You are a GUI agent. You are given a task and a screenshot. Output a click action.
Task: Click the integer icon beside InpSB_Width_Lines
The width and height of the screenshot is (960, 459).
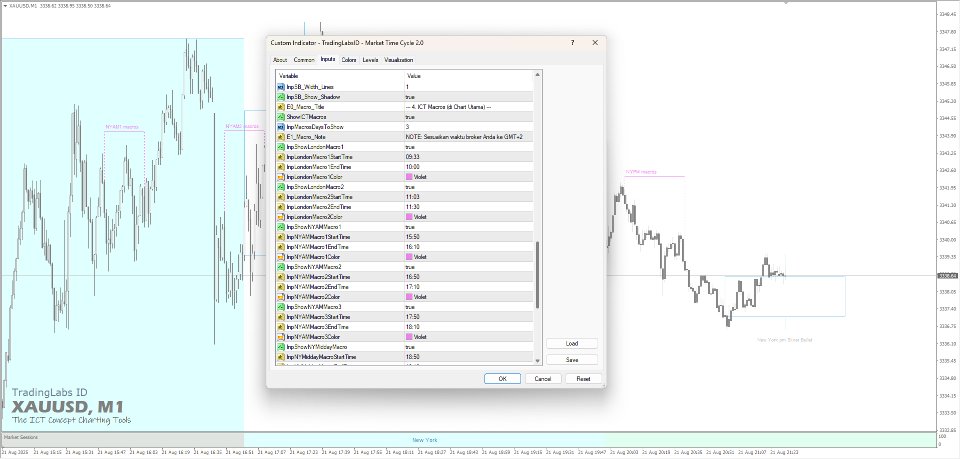pyautogui.click(x=281, y=87)
